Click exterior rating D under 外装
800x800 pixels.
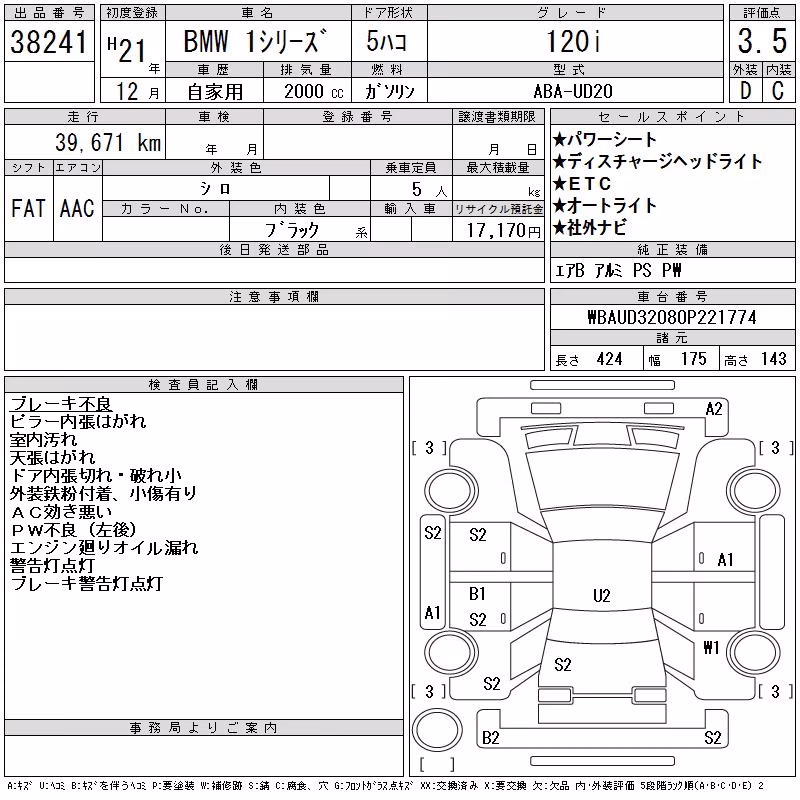click(745, 91)
